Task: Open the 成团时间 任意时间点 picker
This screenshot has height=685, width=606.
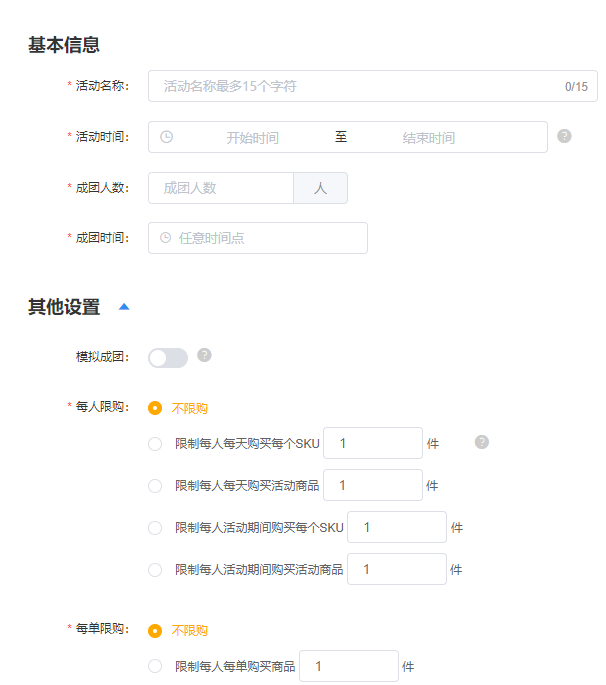Action: point(265,238)
